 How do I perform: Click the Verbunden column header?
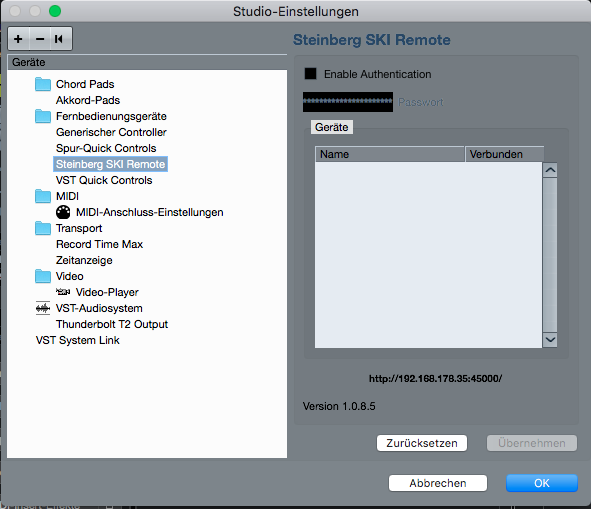[x=505, y=154]
